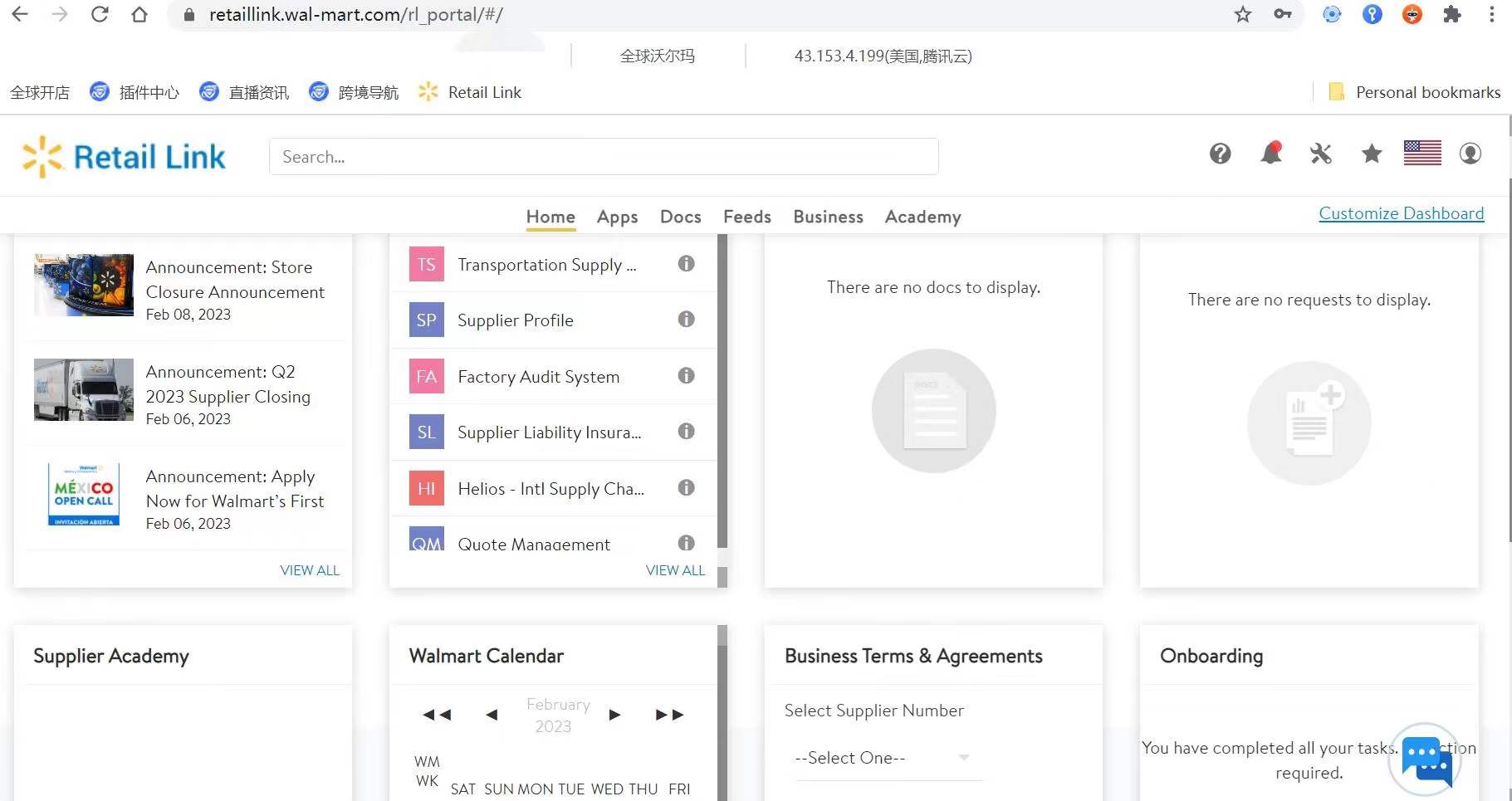Open the blue question extension icon
This screenshot has width=1512, height=801.
point(1373,14)
